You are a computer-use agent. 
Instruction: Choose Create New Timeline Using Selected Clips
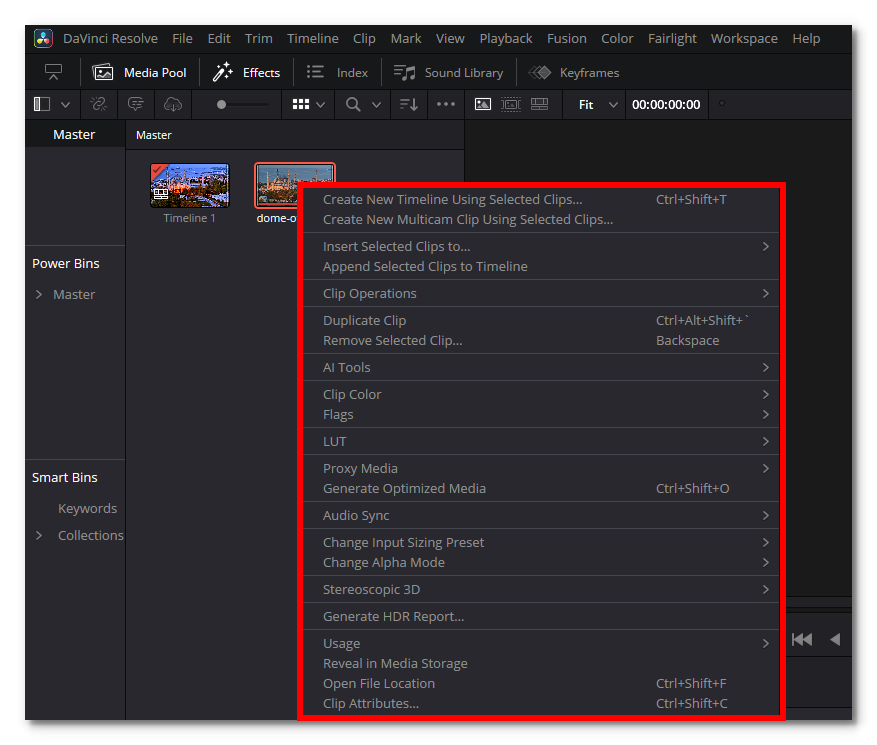click(x=541, y=200)
